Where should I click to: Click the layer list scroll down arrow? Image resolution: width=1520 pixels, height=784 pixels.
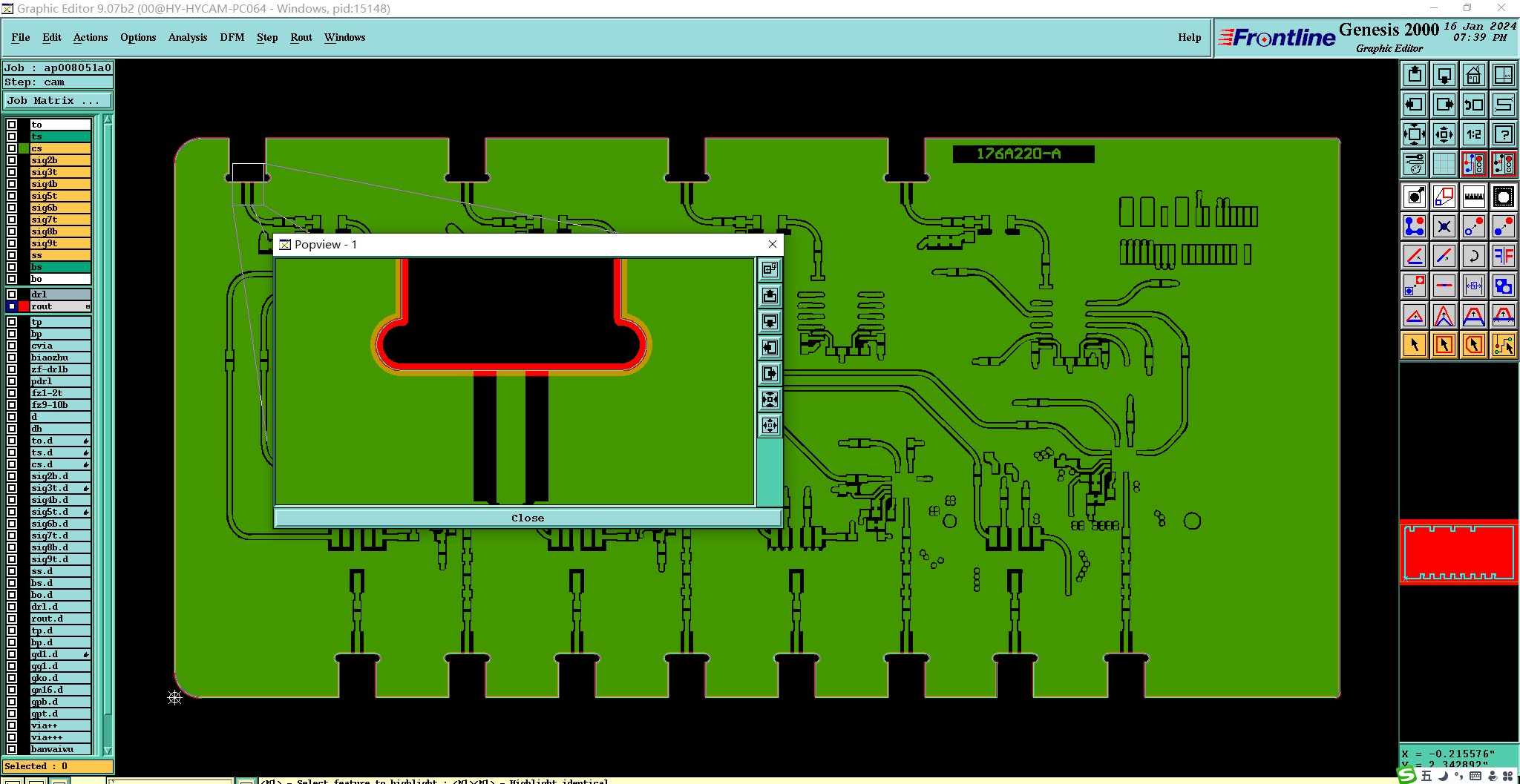108,750
